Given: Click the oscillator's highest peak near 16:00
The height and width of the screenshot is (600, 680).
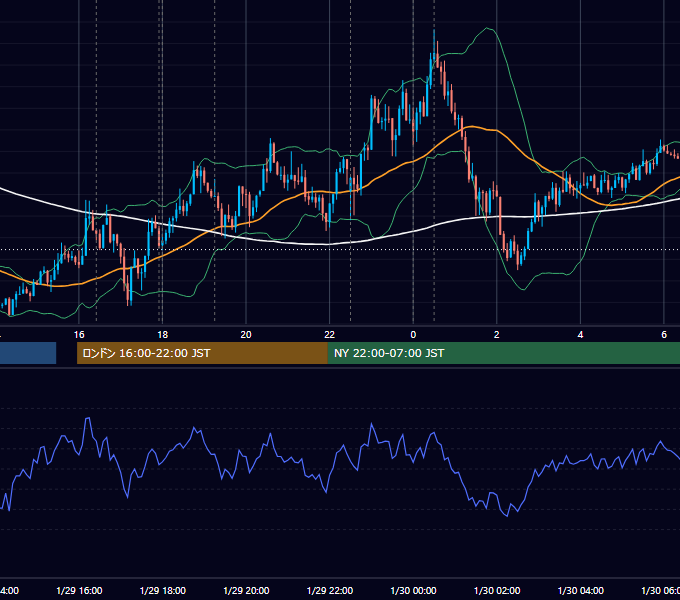Looking at the screenshot, I should (x=88, y=418).
